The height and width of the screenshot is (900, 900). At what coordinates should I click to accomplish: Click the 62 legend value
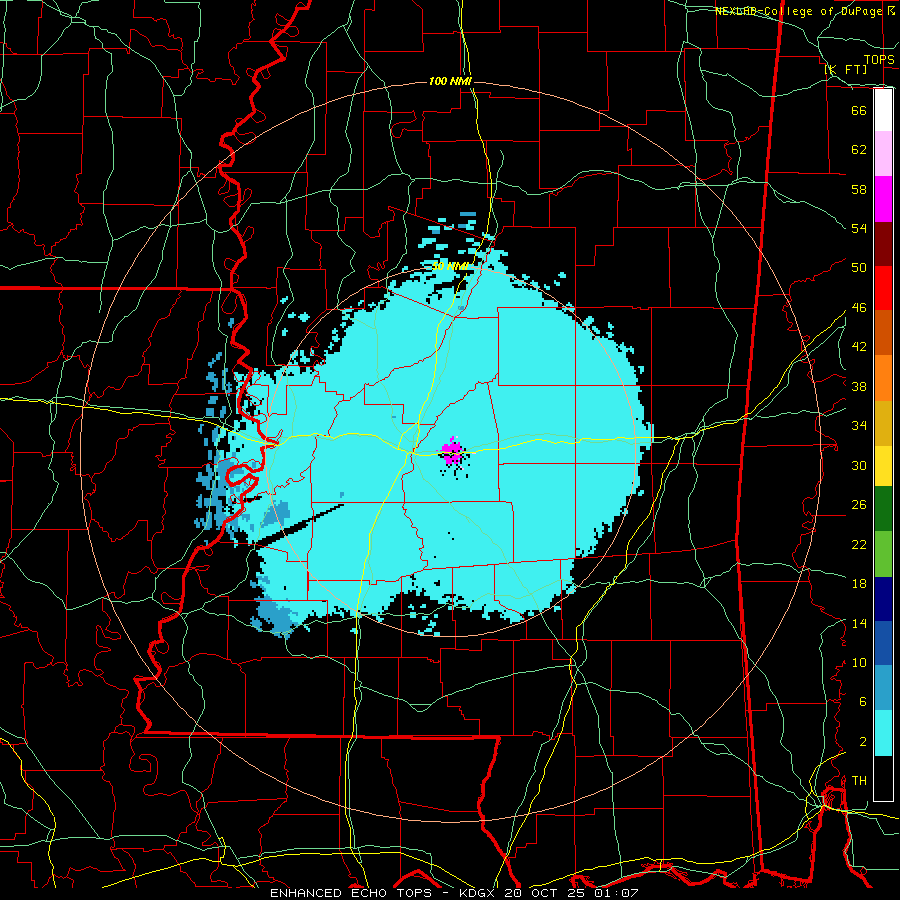[x=859, y=150]
